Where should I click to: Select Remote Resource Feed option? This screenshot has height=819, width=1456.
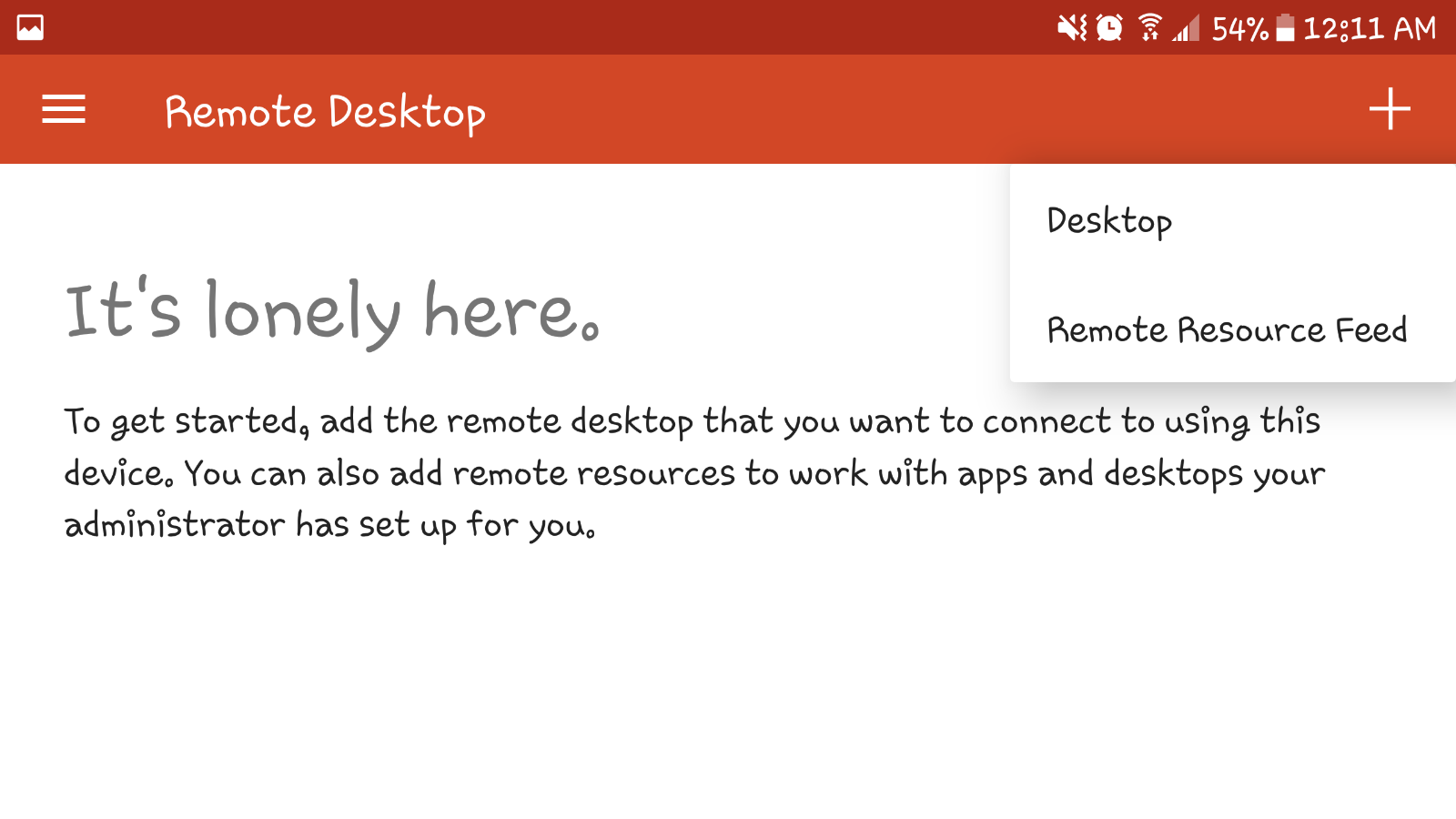click(x=1233, y=329)
